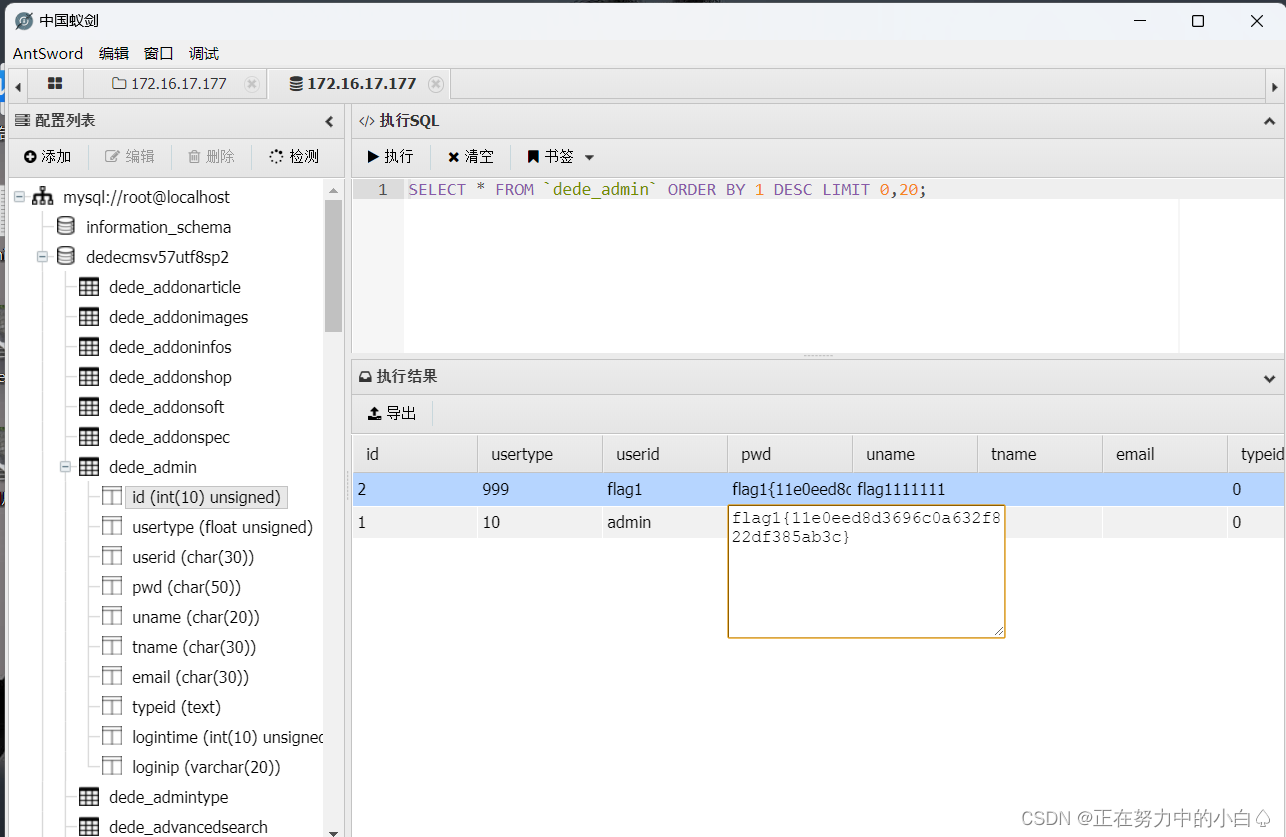Switch to the home grid tab
This screenshot has height=837, width=1286.
click(x=55, y=84)
